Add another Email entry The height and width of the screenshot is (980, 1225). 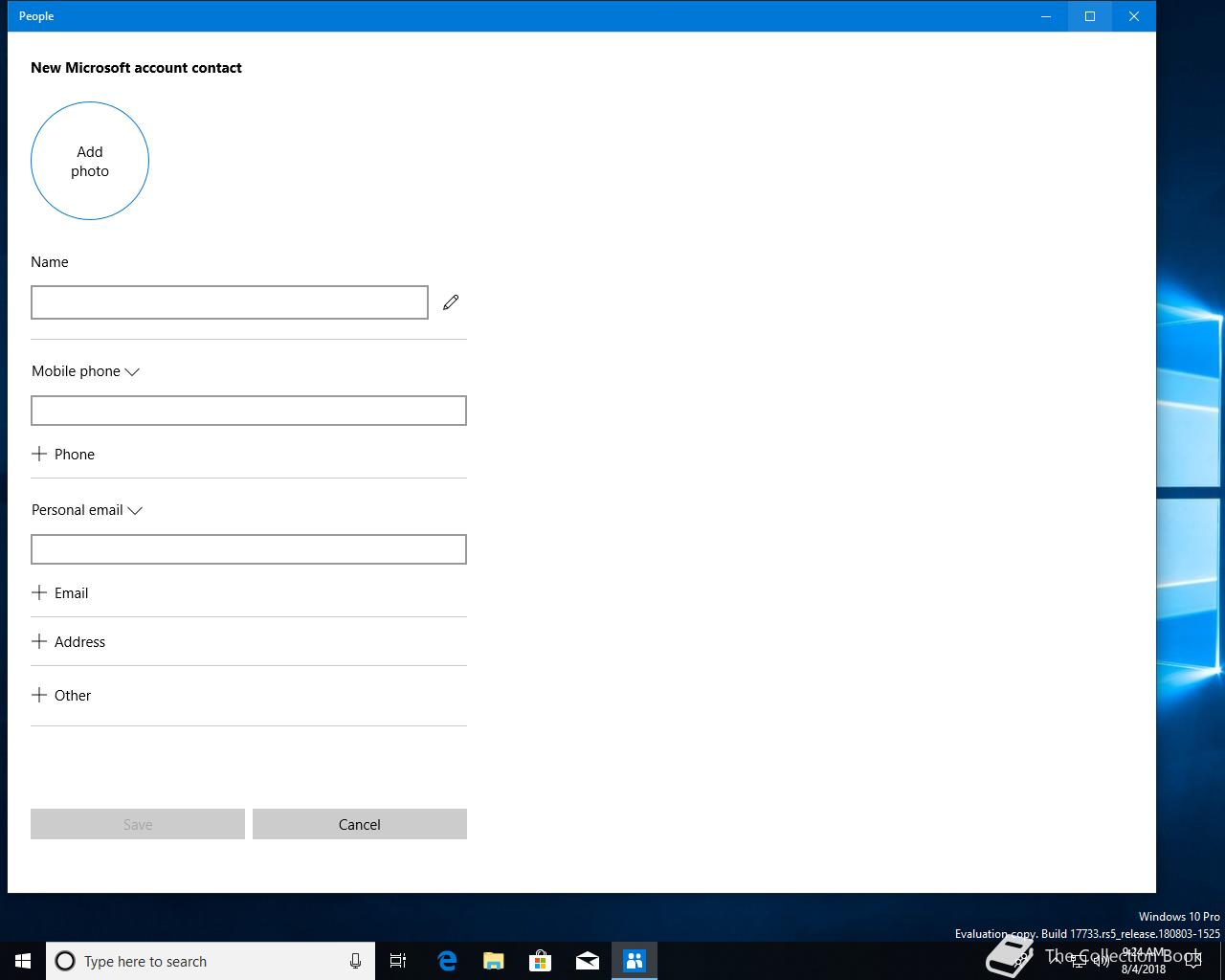[x=60, y=593]
